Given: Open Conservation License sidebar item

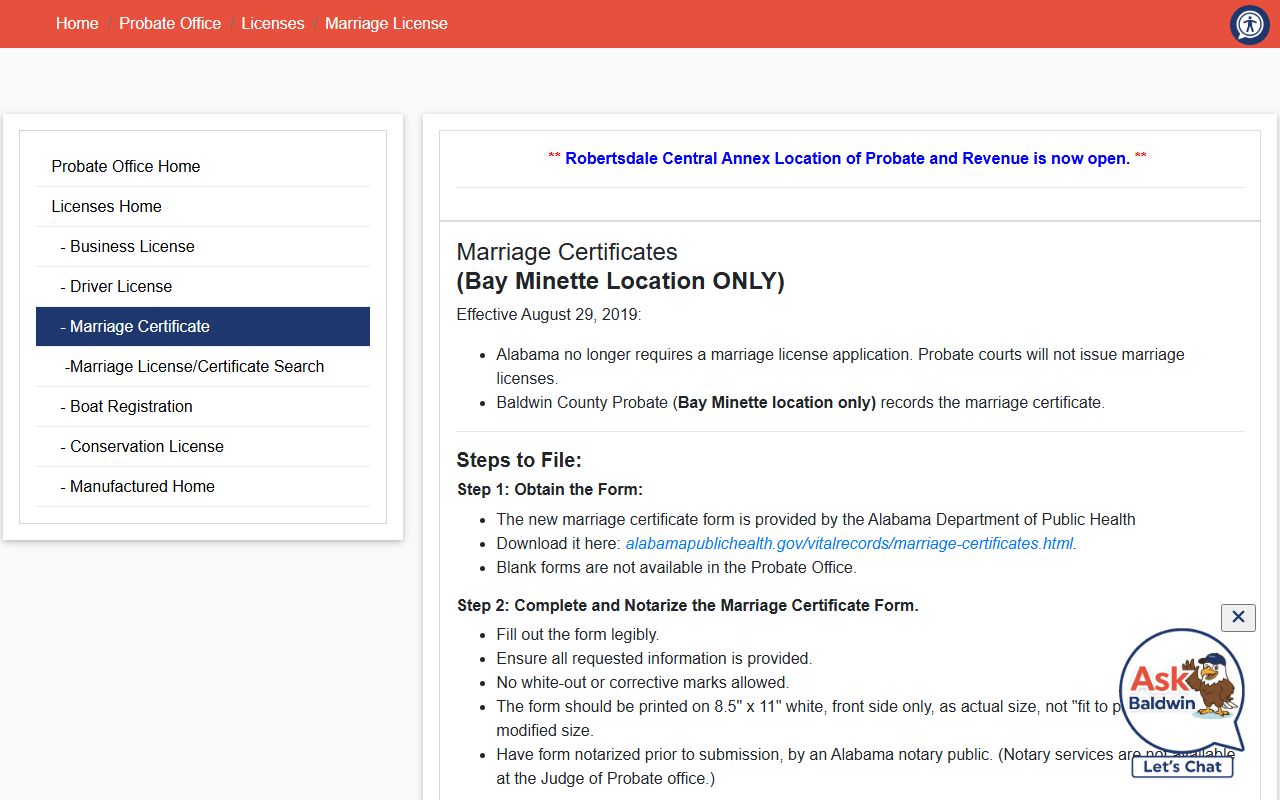Looking at the screenshot, I should (203, 446).
